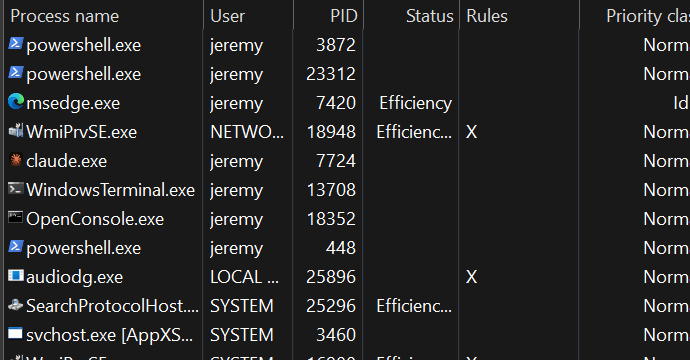This screenshot has width=690, height=360.
Task: Click PID value 25296
Action: click(331, 306)
